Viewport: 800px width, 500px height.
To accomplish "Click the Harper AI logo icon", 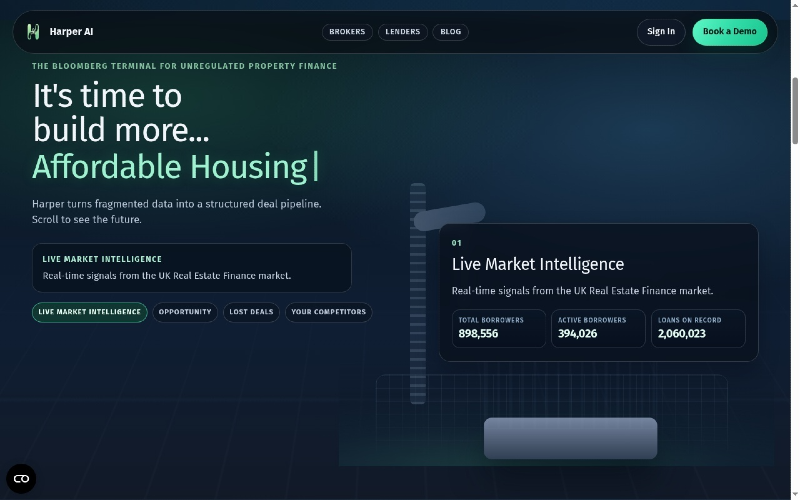I will [x=33, y=32].
